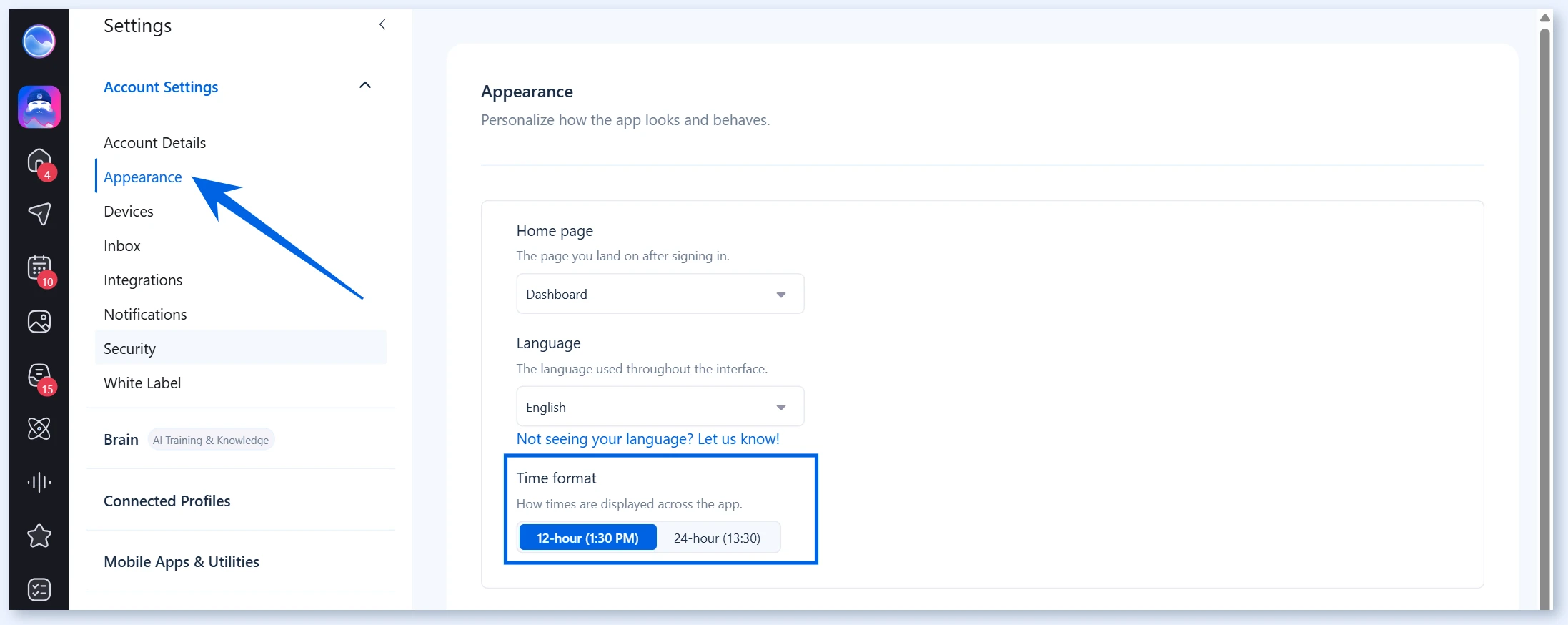Open the Home page Dashboard dropdown
The width and height of the screenshot is (1568, 625).
(x=660, y=294)
